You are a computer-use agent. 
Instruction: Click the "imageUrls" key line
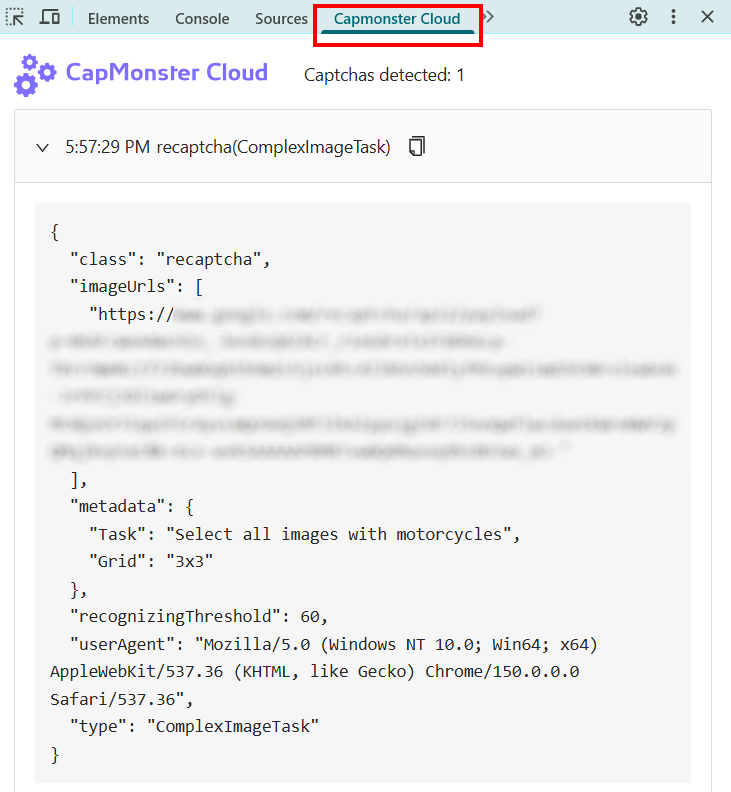coord(136,287)
